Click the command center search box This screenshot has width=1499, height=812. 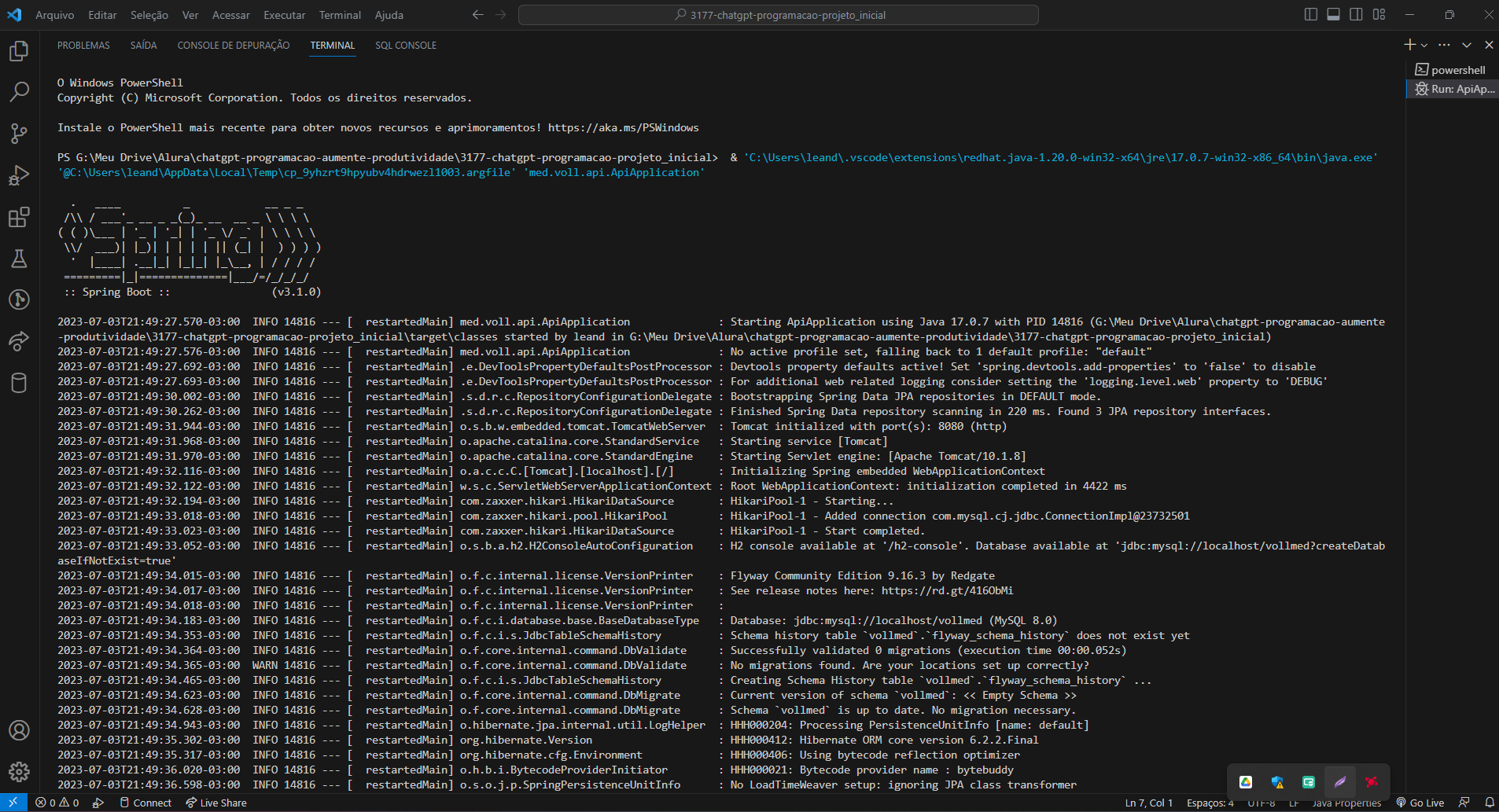779,15
